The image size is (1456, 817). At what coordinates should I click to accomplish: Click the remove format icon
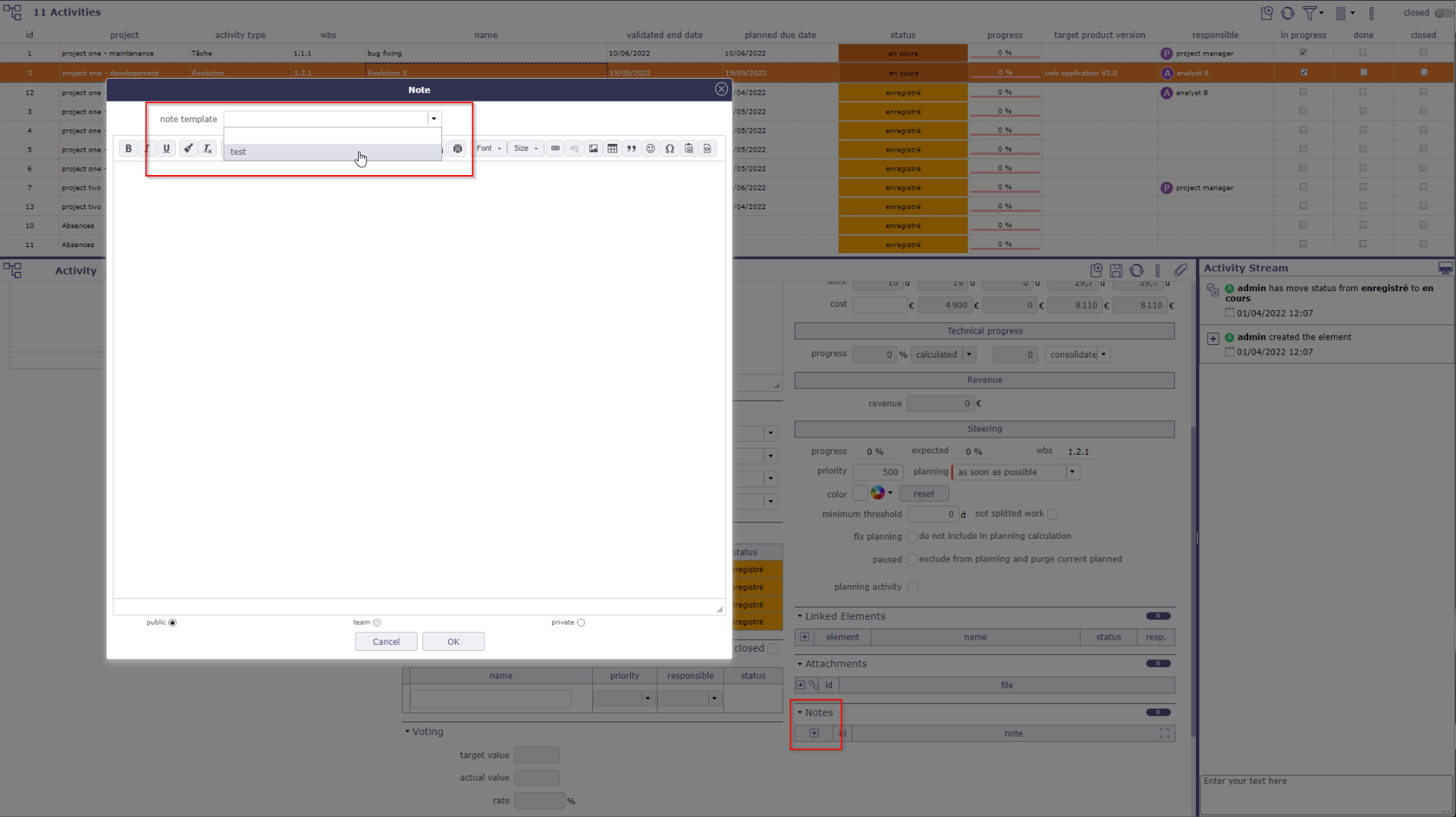208,149
